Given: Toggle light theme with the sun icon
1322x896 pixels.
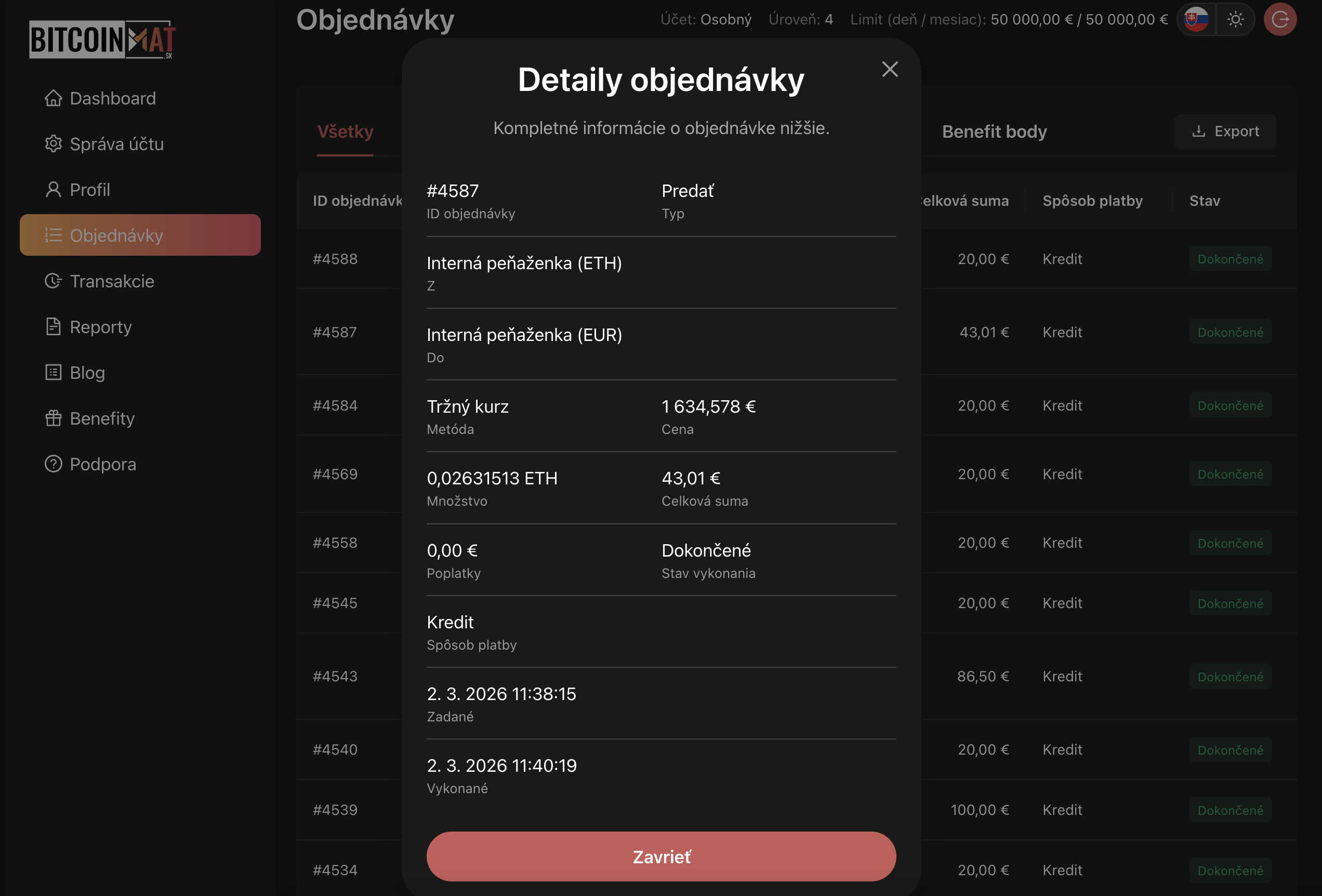Looking at the screenshot, I should [x=1236, y=19].
